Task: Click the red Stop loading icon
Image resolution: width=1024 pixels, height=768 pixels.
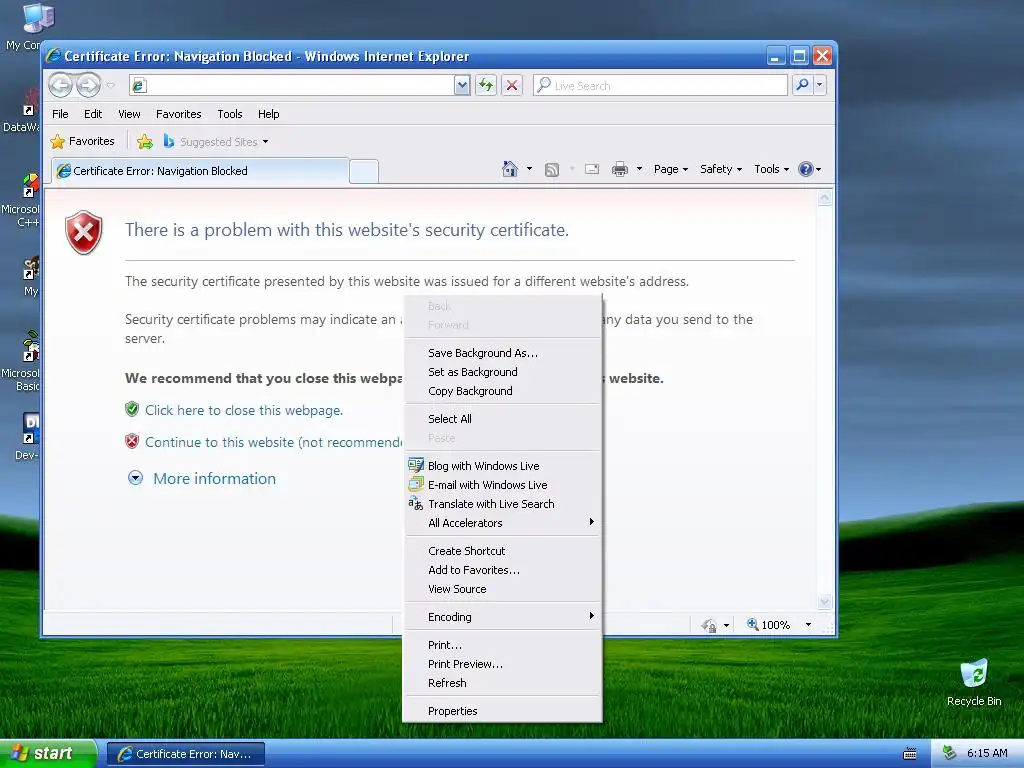Action: (512, 85)
